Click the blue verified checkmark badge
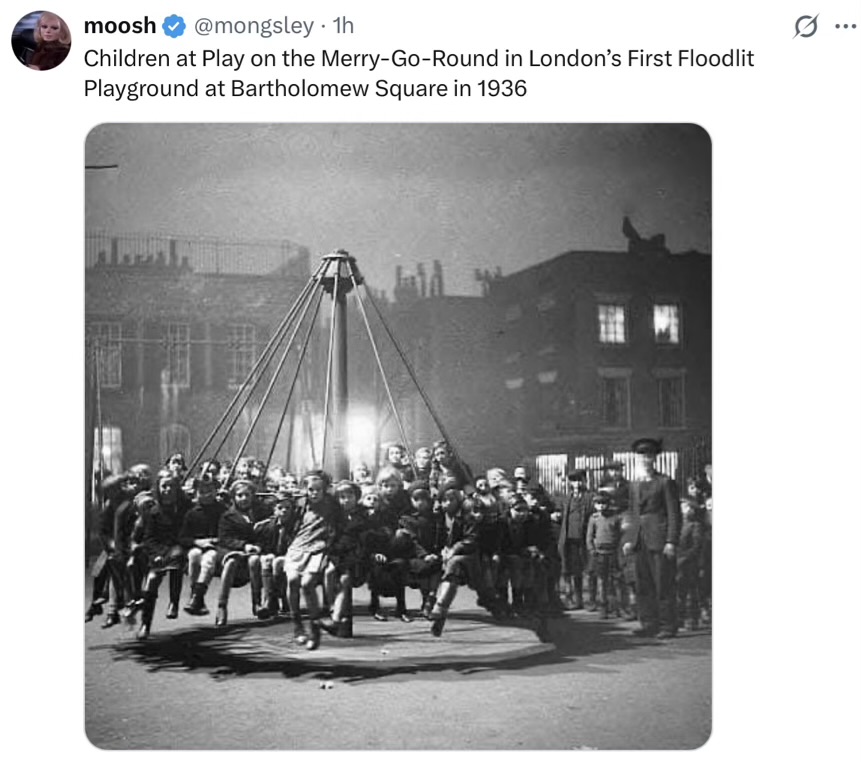 click(x=174, y=26)
